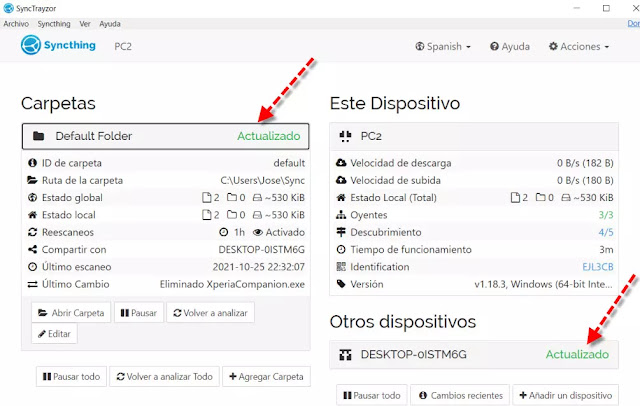Minimize the SyncTrayzor window
This screenshot has height=406, width=640.
coord(576,8)
